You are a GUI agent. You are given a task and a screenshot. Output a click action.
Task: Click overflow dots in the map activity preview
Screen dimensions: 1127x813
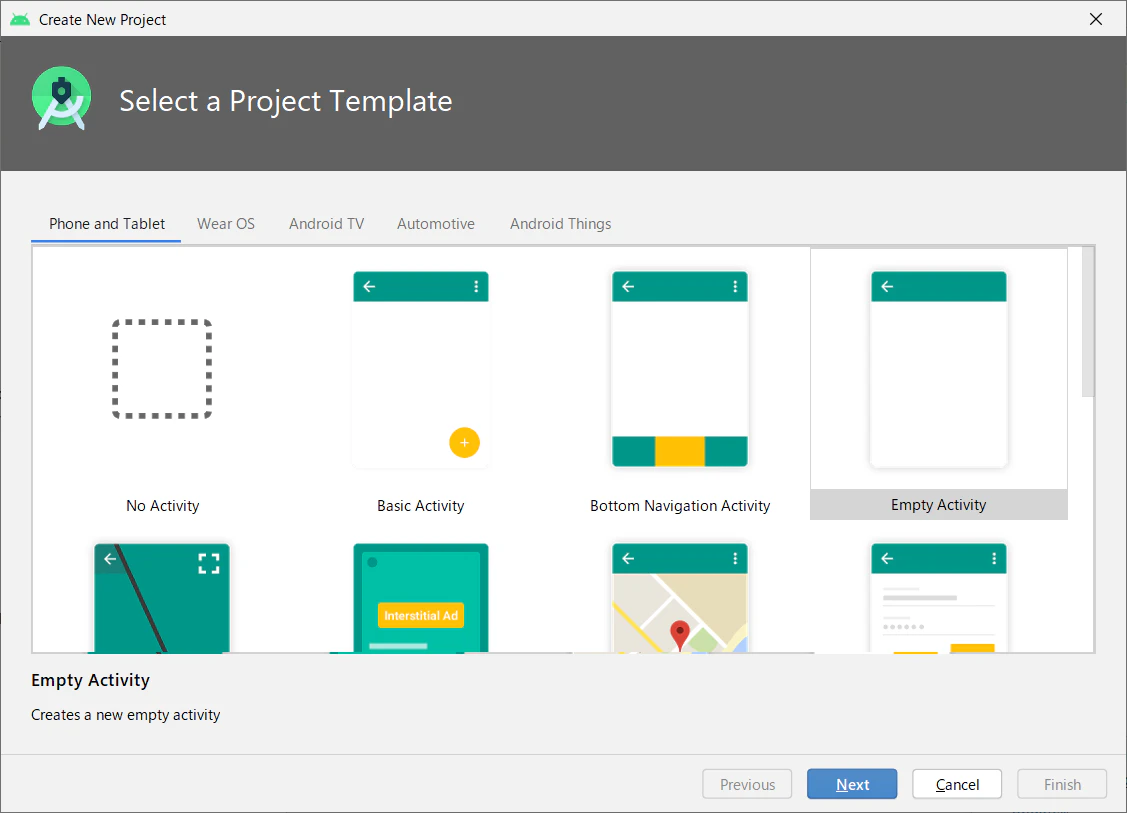[735, 559]
